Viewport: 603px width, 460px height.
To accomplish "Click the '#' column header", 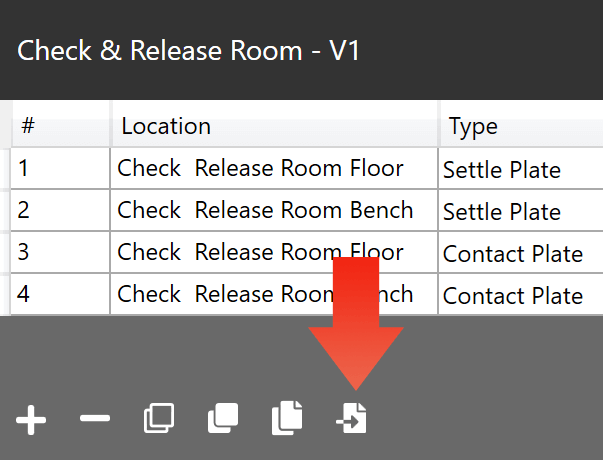I will point(60,127).
